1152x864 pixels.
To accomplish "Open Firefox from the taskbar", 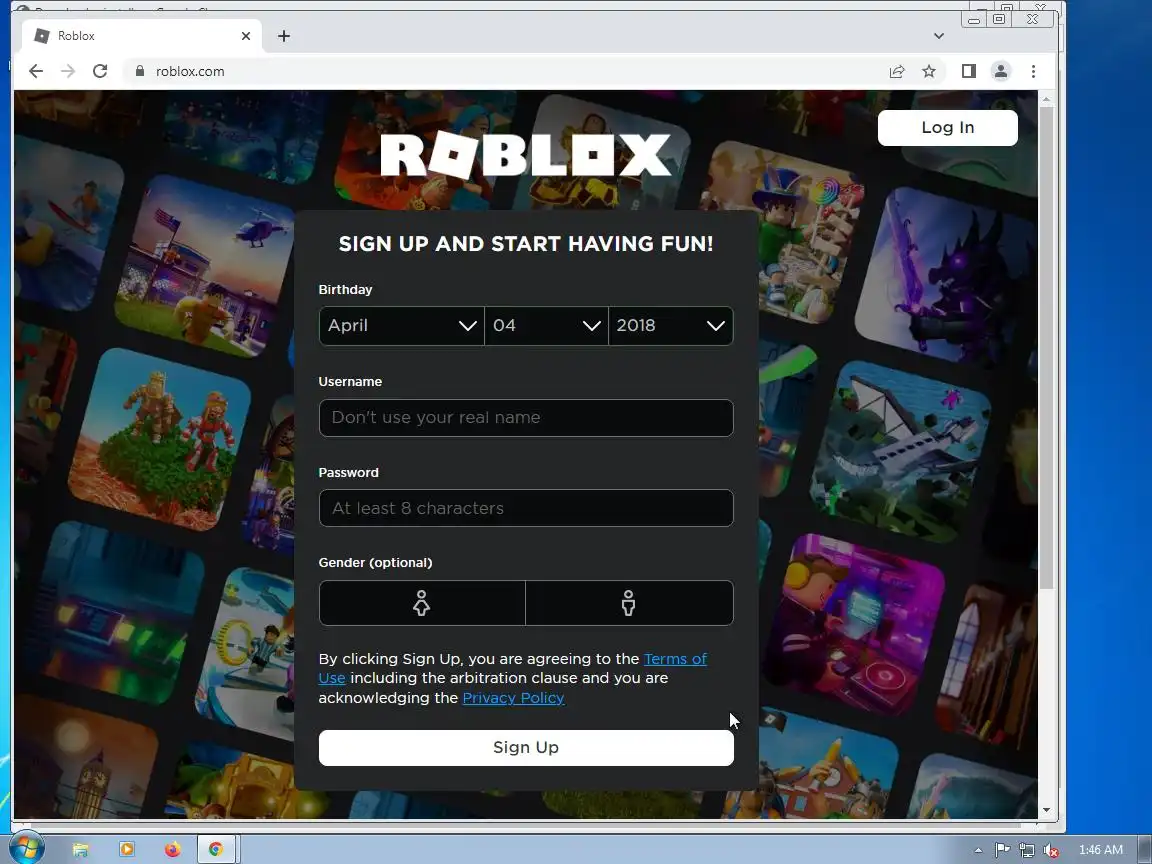I will coord(173,850).
